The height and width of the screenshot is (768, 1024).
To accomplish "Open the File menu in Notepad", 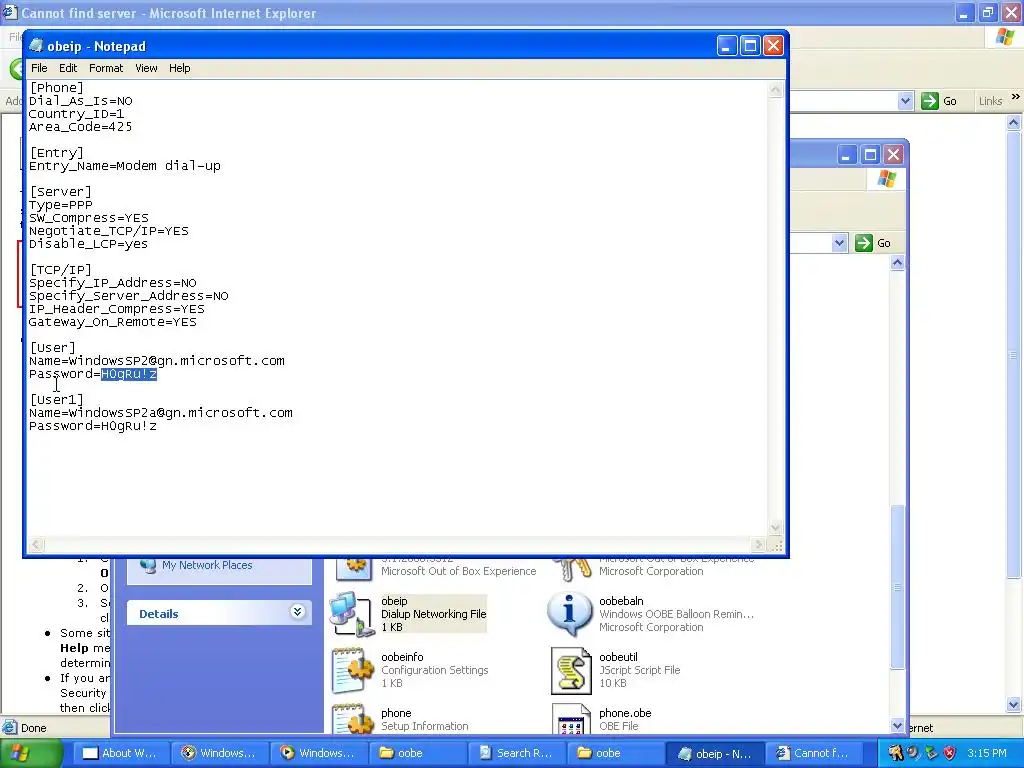I will [x=39, y=68].
